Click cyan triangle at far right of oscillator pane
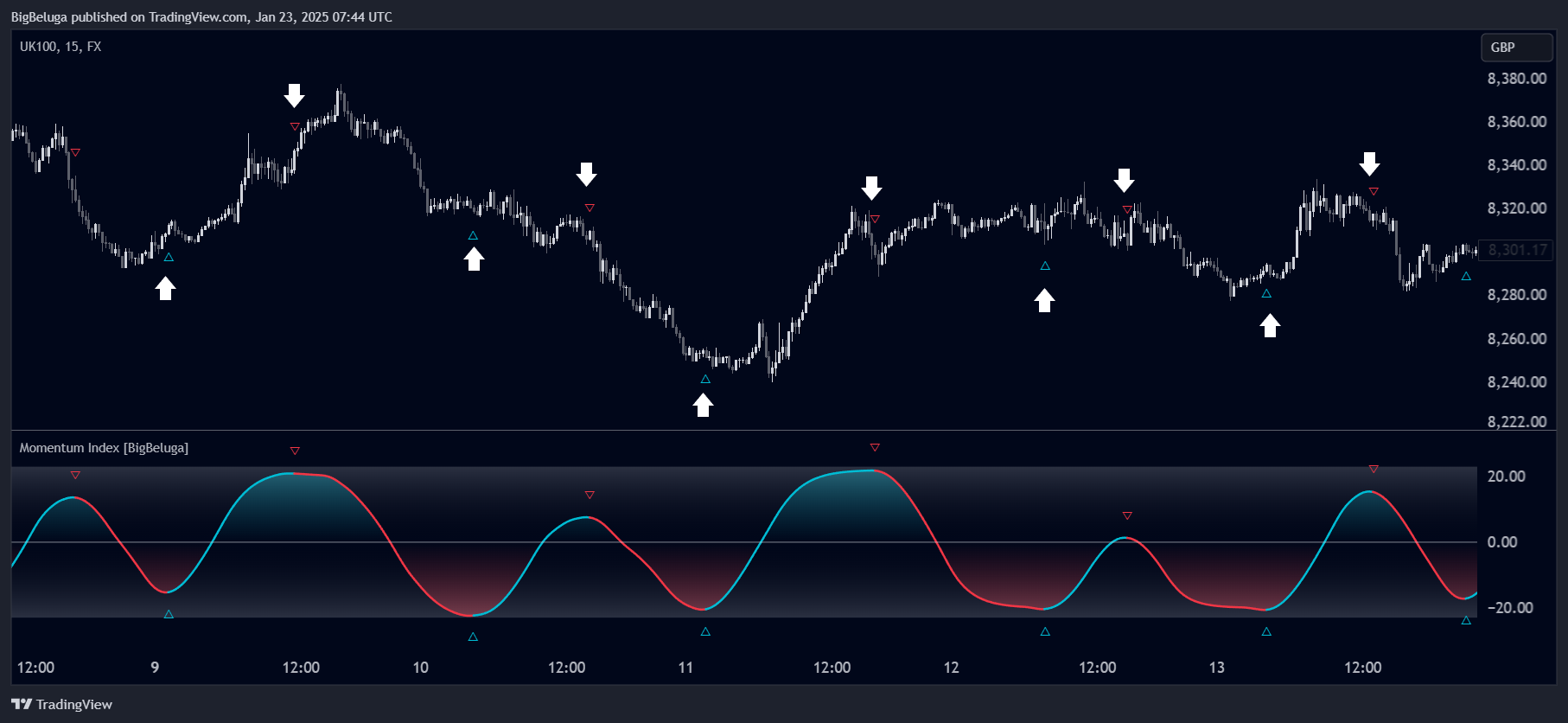This screenshot has height=723, width=1568. pyautogui.click(x=1466, y=620)
